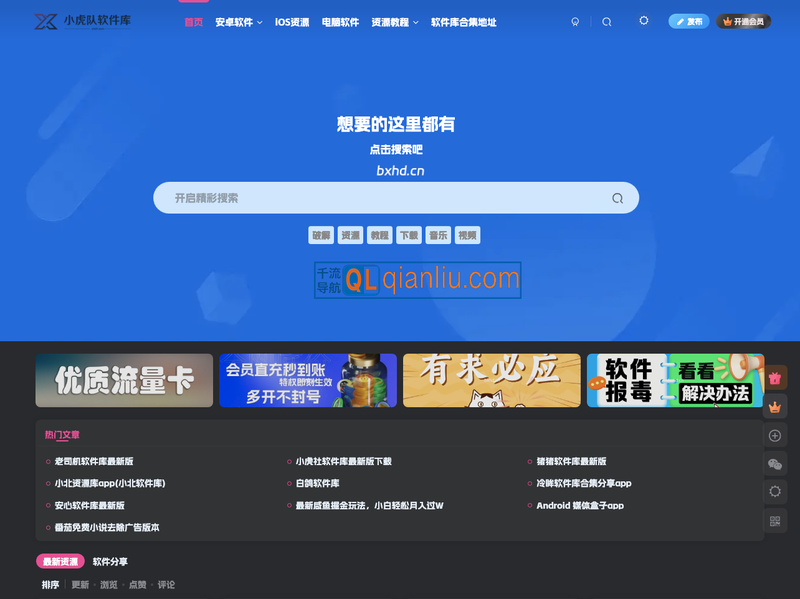
Task: Select the crown icon in the right sidebar
Action: tap(775, 406)
